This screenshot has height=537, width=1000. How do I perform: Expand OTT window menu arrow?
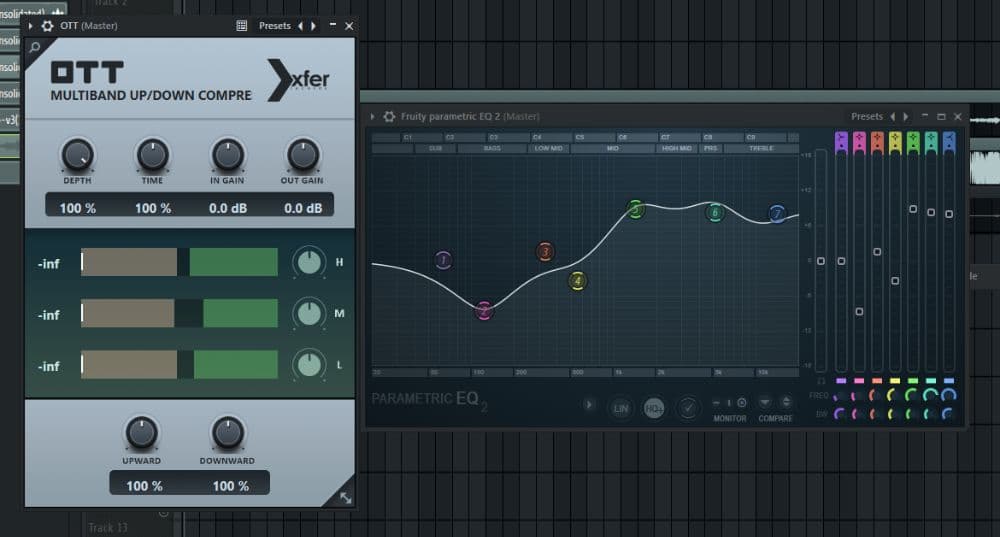tap(31, 26)
